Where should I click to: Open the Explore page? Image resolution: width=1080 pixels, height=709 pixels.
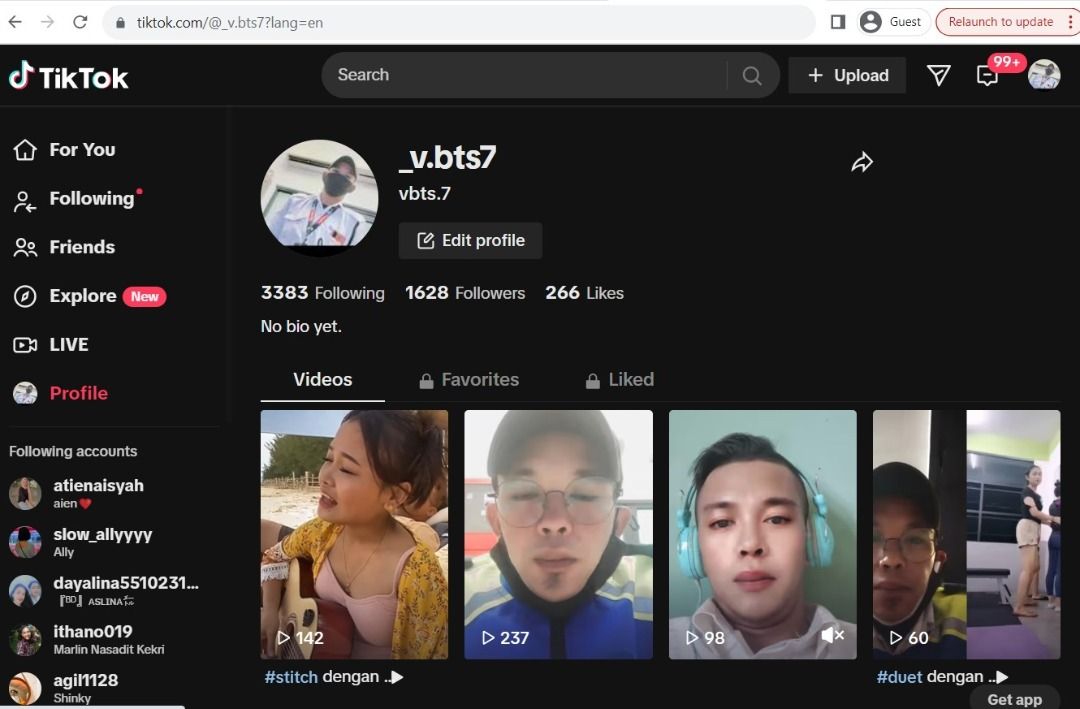pyautogui.click(x=82, y=296)
